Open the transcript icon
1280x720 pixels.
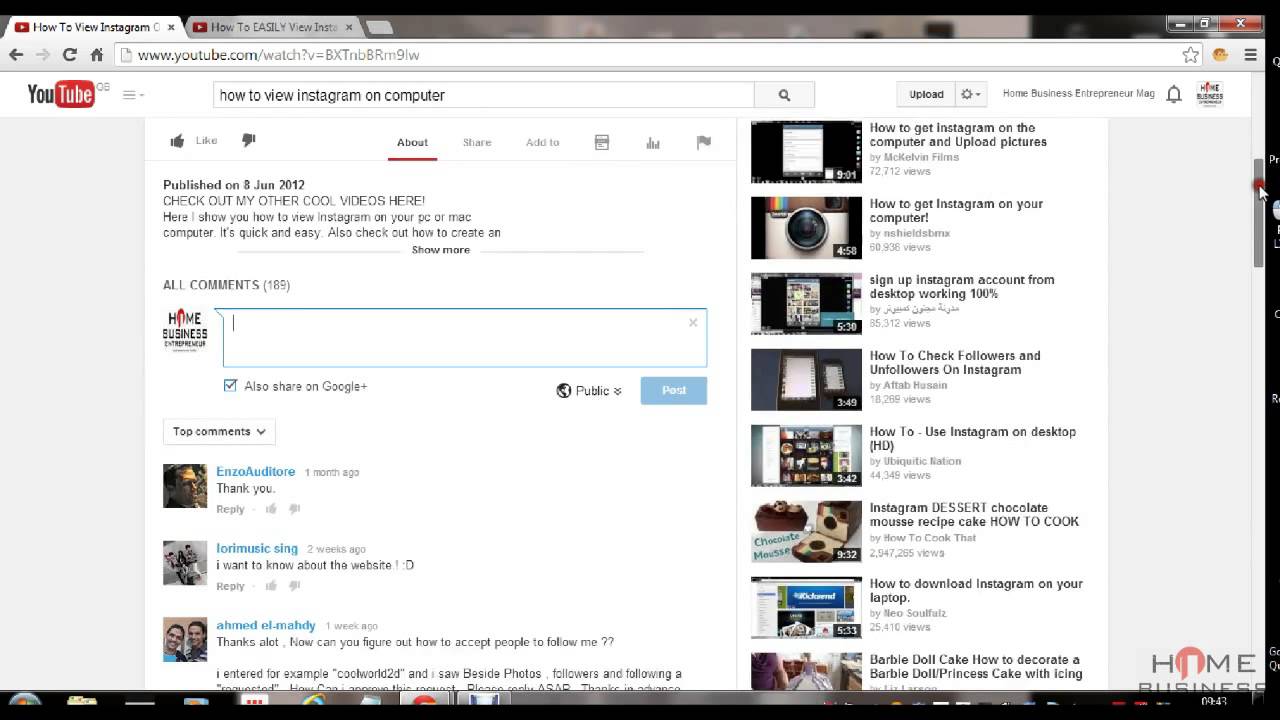pyautogui.click(x=602, y=142)
